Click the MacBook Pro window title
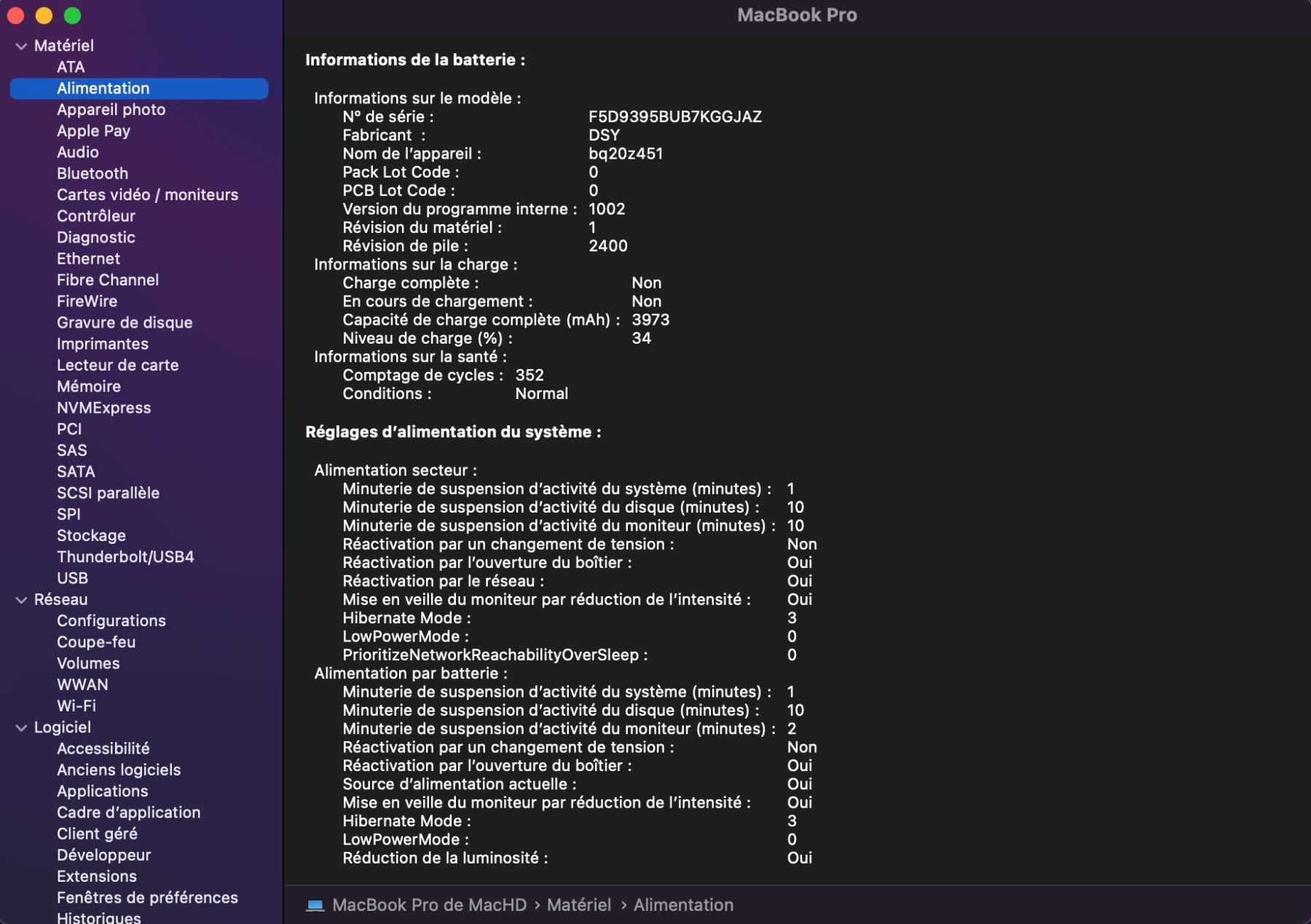Screen dimensions: 1311x924 [x=797, y=15]
